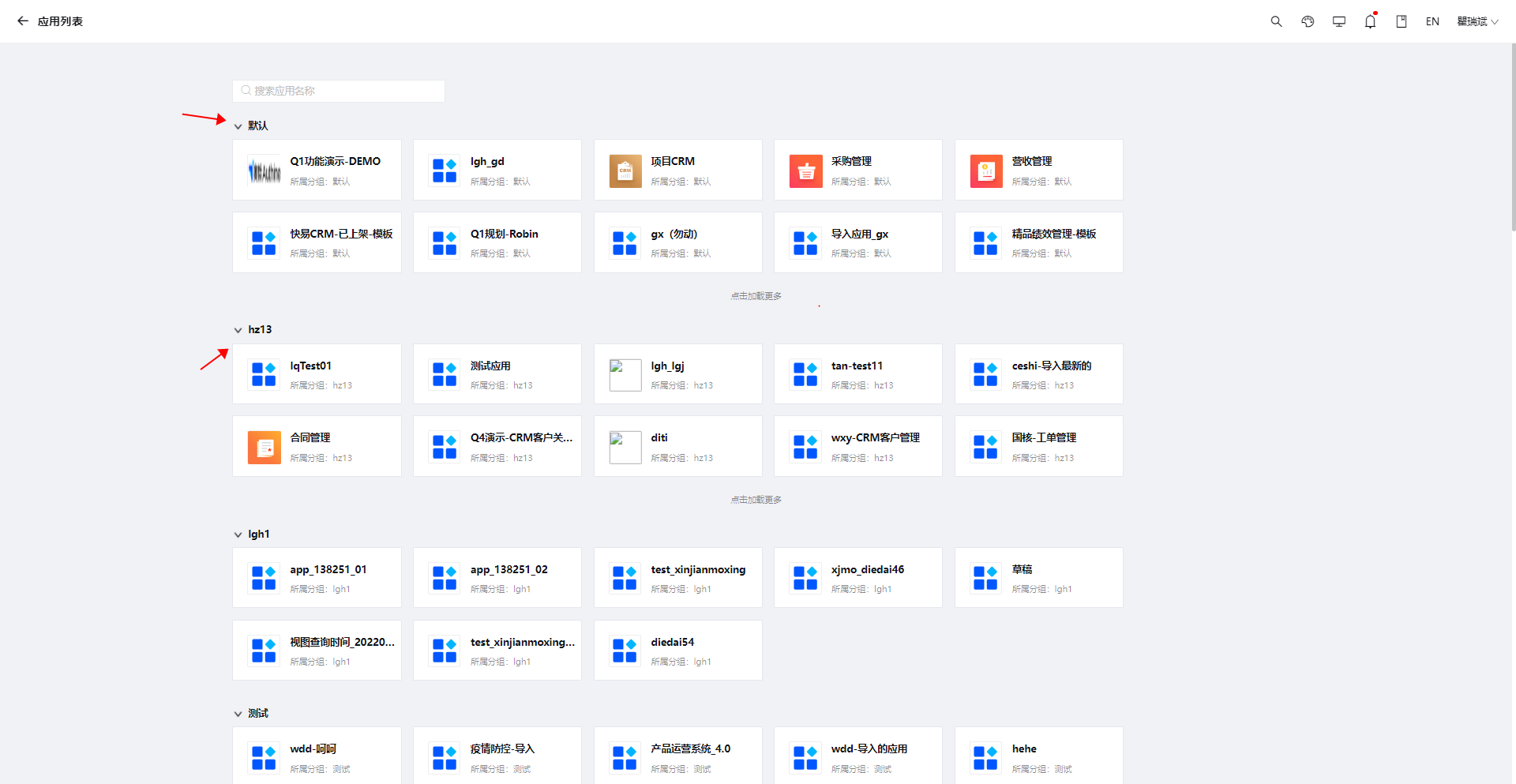Open xjmo_diedai46 app title
This screenshot has height=784, width=1516.
pyautogui.click(x=868, y=569)
